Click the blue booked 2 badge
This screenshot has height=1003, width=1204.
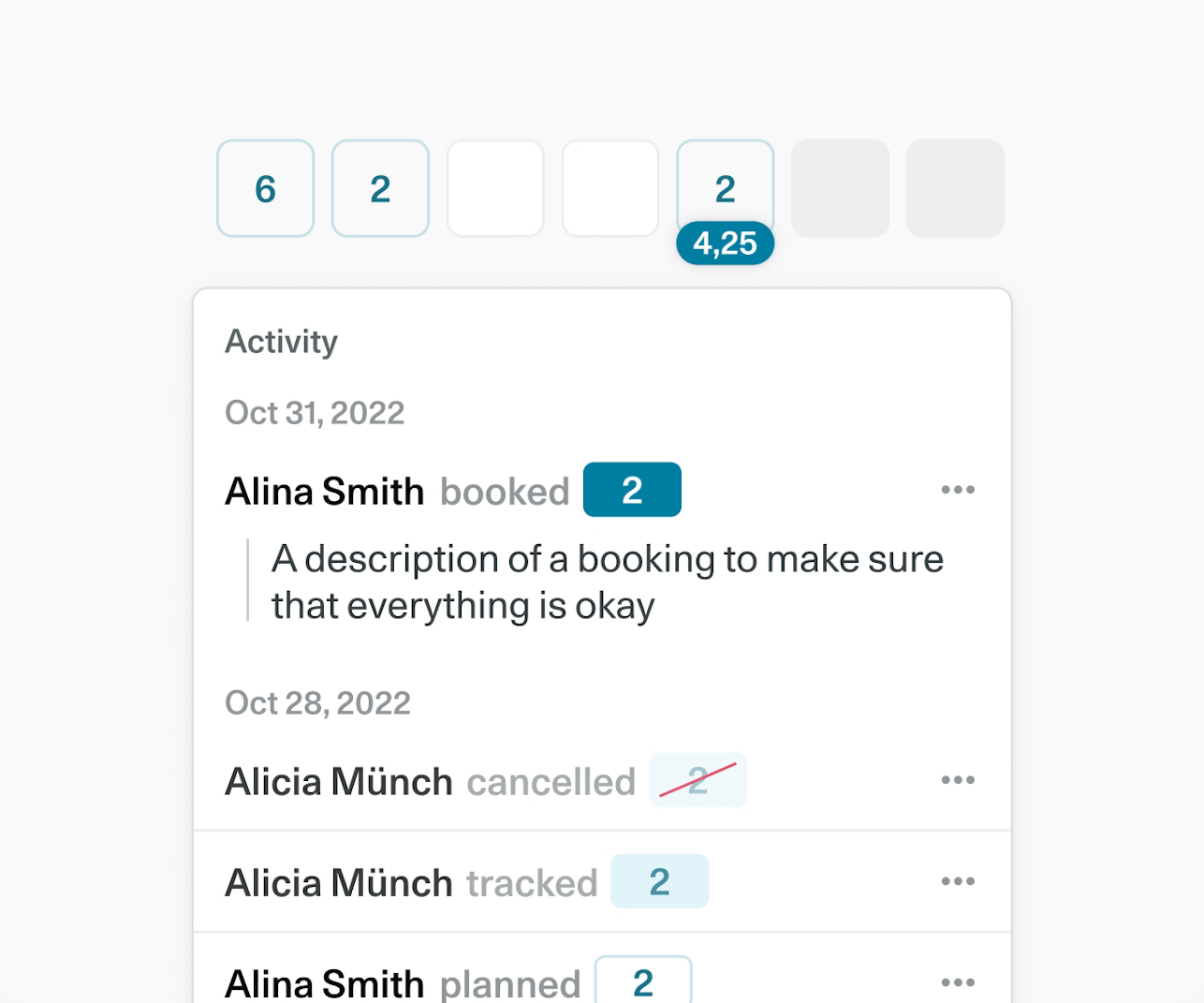tap(632, 490)
